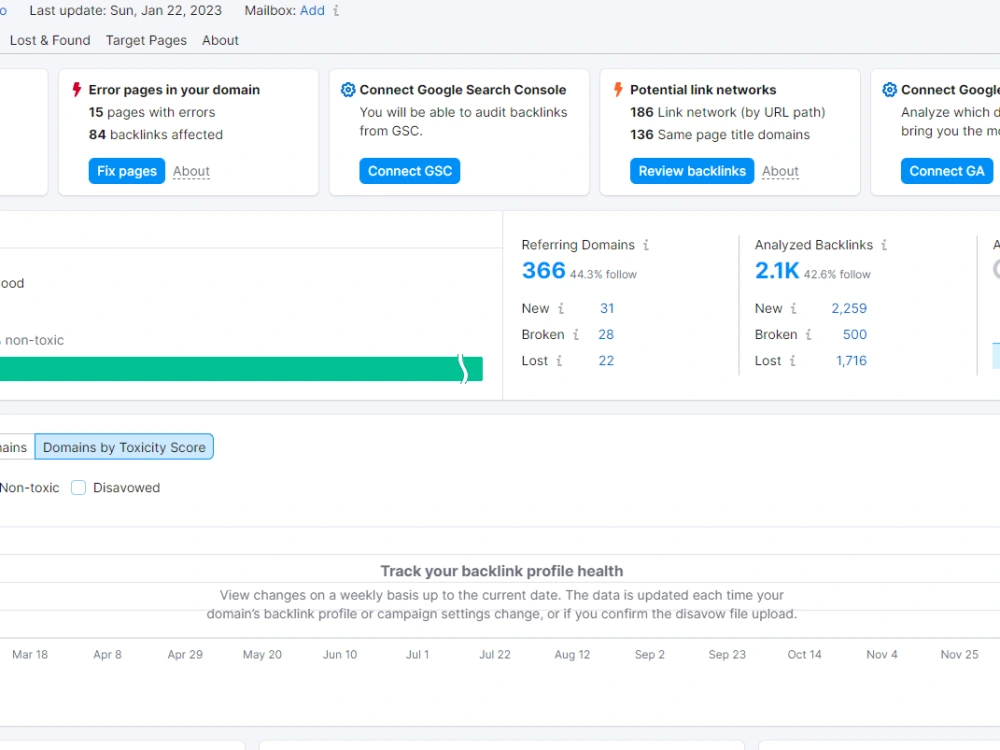Image resolution: width=1000 pixels, height=750 pixels.
Task: Click 'Last update: Sun, Jan 22, 2023' text
Action: pyautogui.click(x=126, y=11)
